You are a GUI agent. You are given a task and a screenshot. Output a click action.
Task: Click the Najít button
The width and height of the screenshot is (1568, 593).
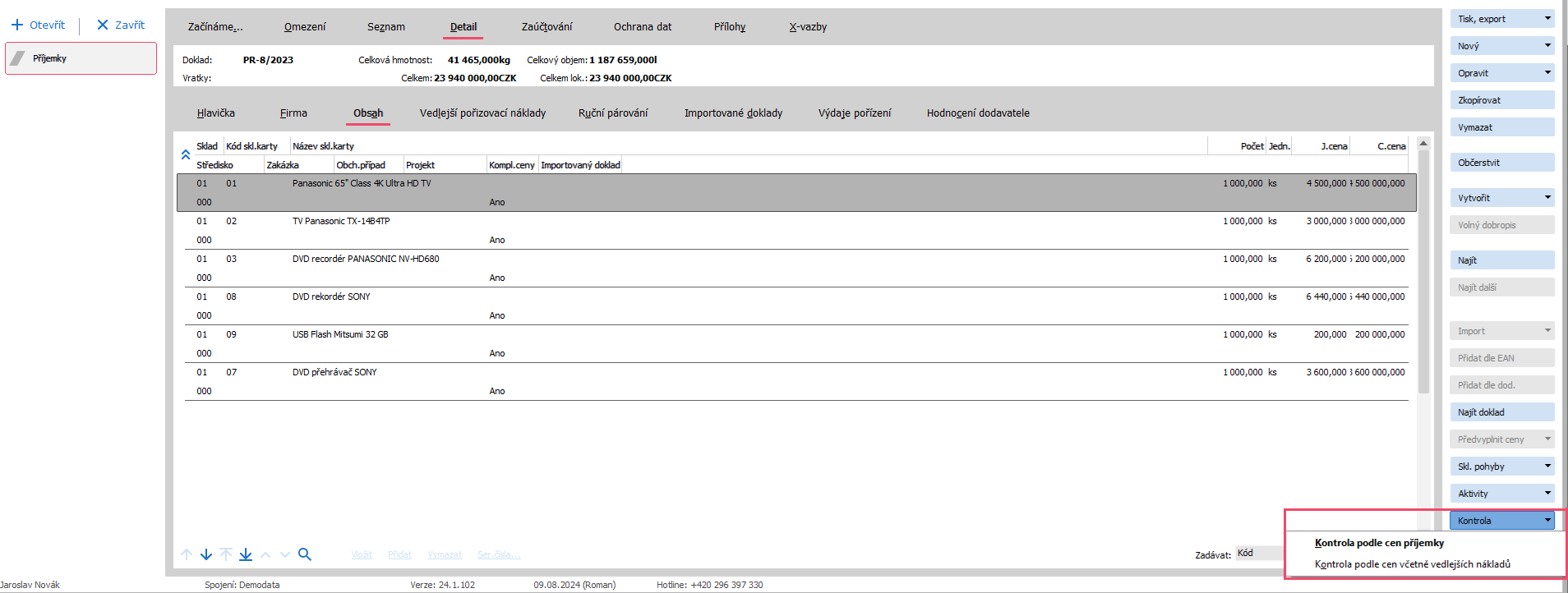pos(1502,260)
